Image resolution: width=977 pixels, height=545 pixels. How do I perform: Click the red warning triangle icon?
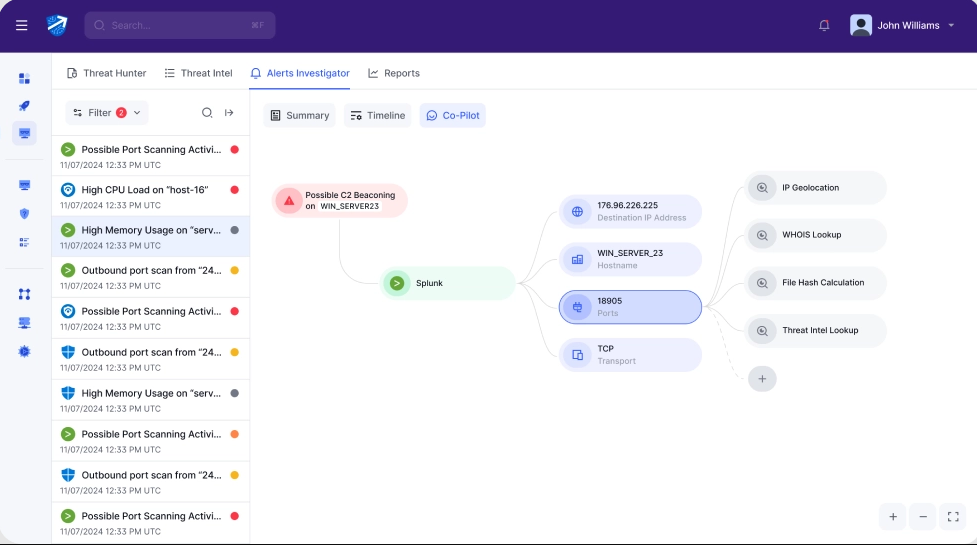(x=289, y=201)
